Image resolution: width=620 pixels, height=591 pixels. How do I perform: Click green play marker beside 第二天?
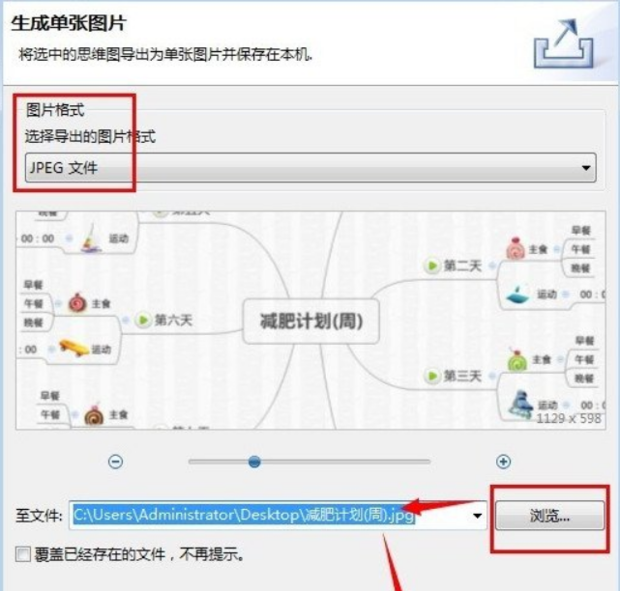432,265
